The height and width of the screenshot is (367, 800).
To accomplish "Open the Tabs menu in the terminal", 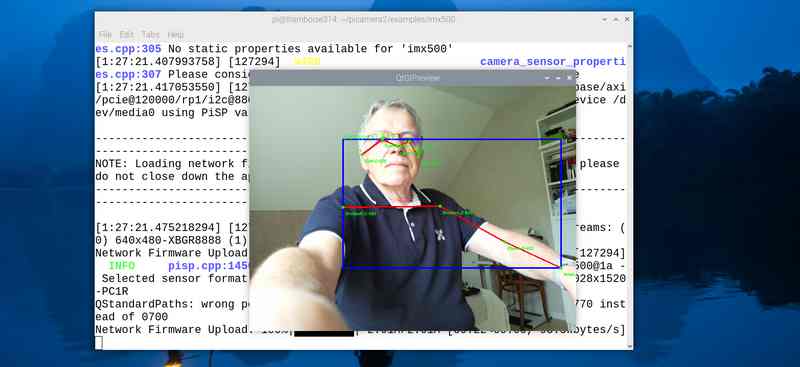I will (151, 35).
